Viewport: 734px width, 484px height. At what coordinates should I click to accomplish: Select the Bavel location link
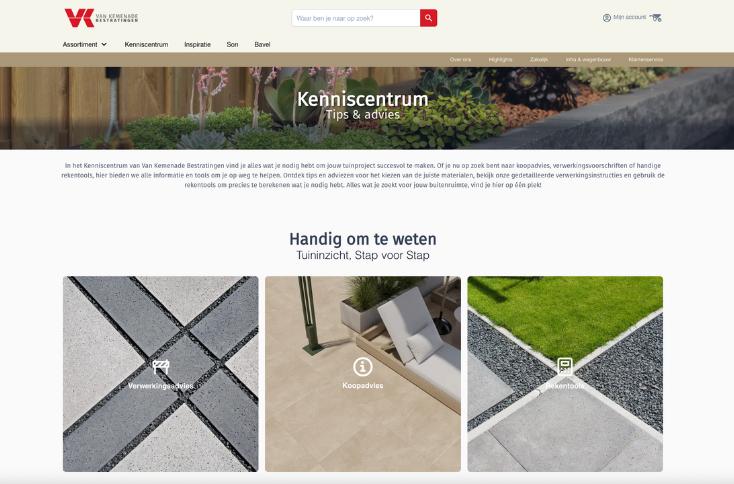tap(262, 44)
